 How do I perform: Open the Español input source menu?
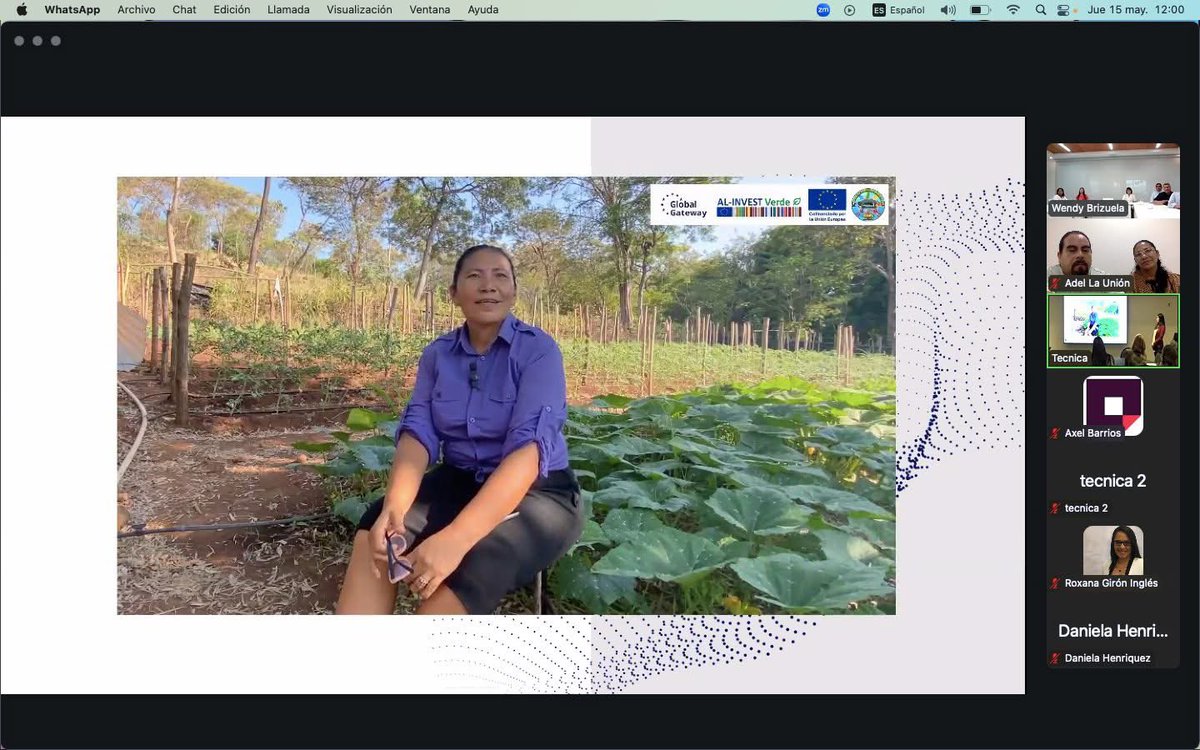(898, 10)
